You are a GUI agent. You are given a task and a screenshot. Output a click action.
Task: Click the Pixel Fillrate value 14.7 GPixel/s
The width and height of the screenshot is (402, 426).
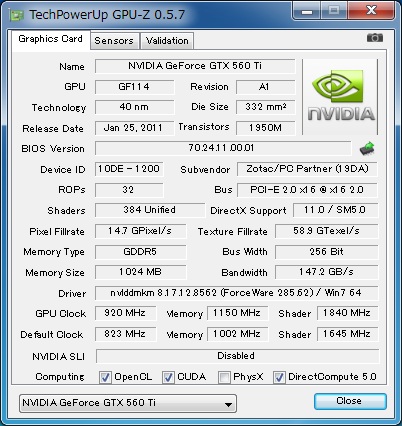[x=141, y=231]
